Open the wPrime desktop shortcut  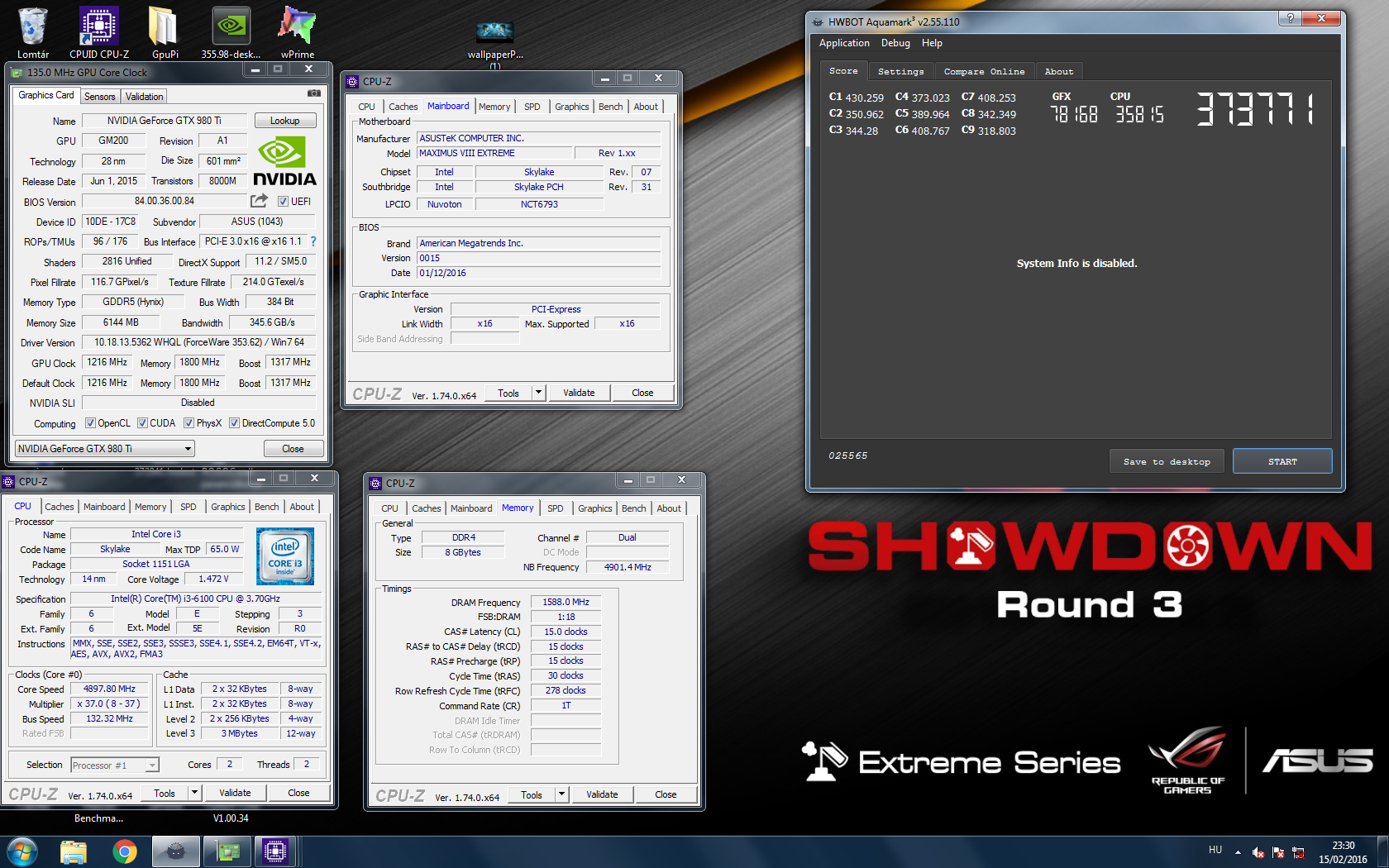297,31
